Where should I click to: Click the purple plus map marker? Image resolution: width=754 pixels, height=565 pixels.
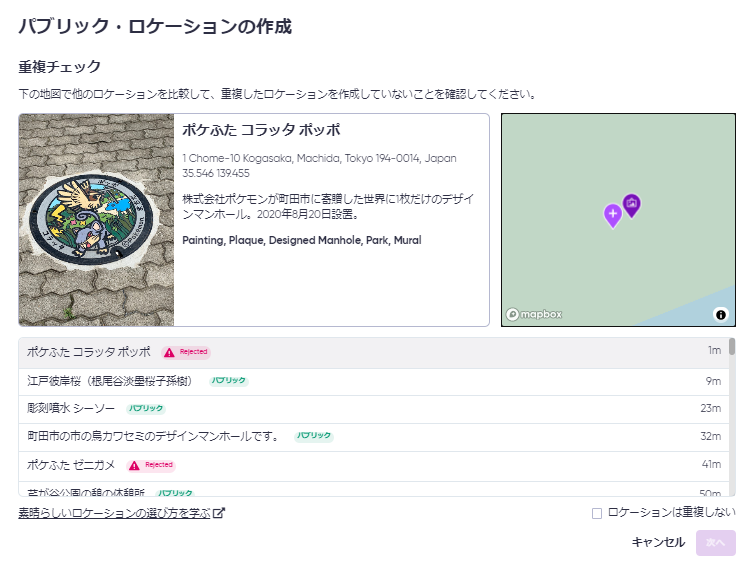coord(613,214)
